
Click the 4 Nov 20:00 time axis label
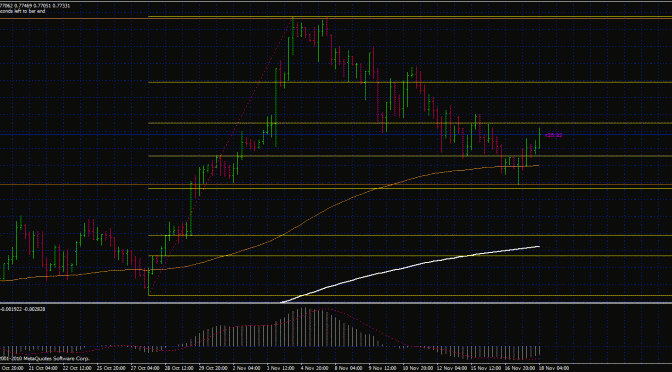tap(314, 368)
